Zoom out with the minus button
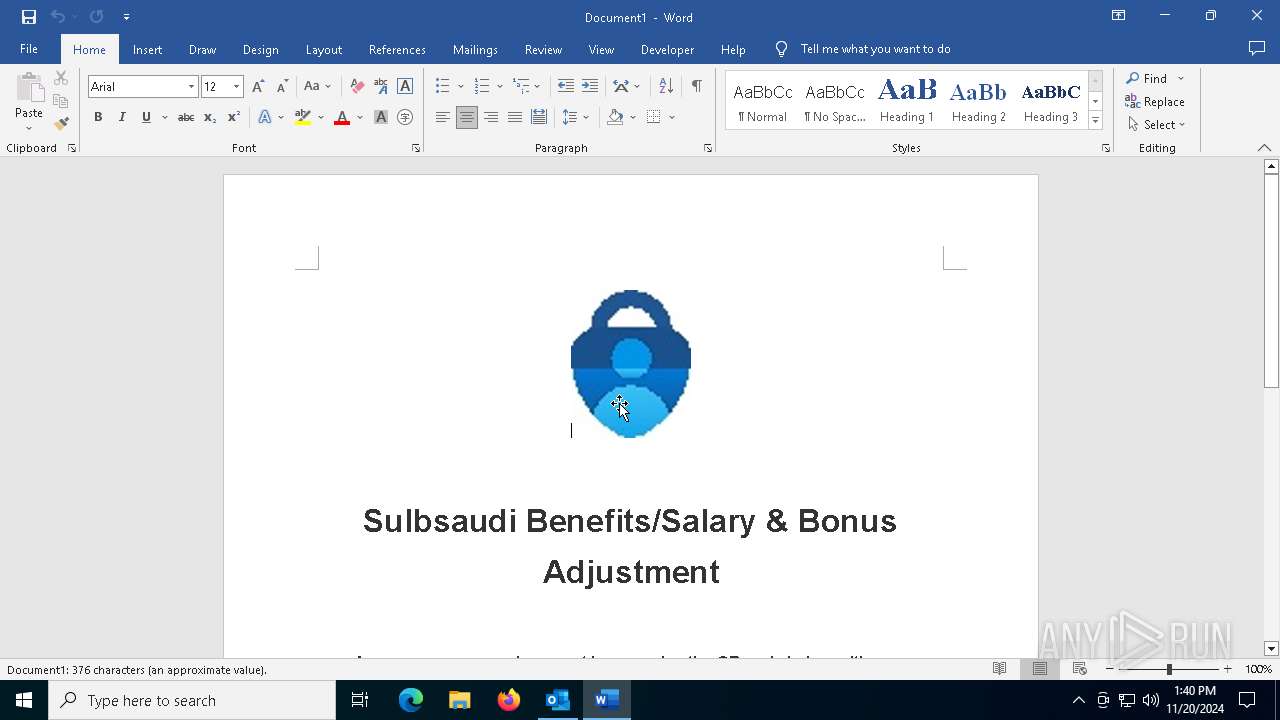Viewport: 1280px width, 720px height. click(1109, 669)
